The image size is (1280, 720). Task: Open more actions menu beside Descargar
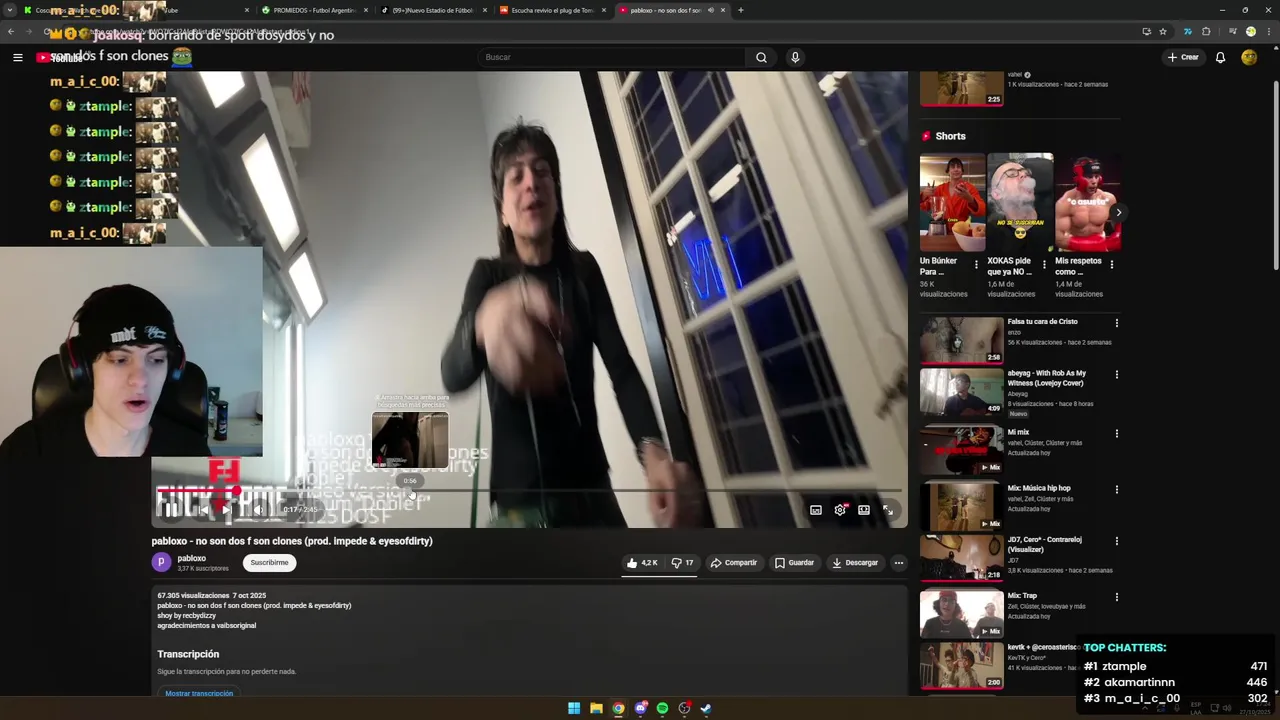(898, 563)
